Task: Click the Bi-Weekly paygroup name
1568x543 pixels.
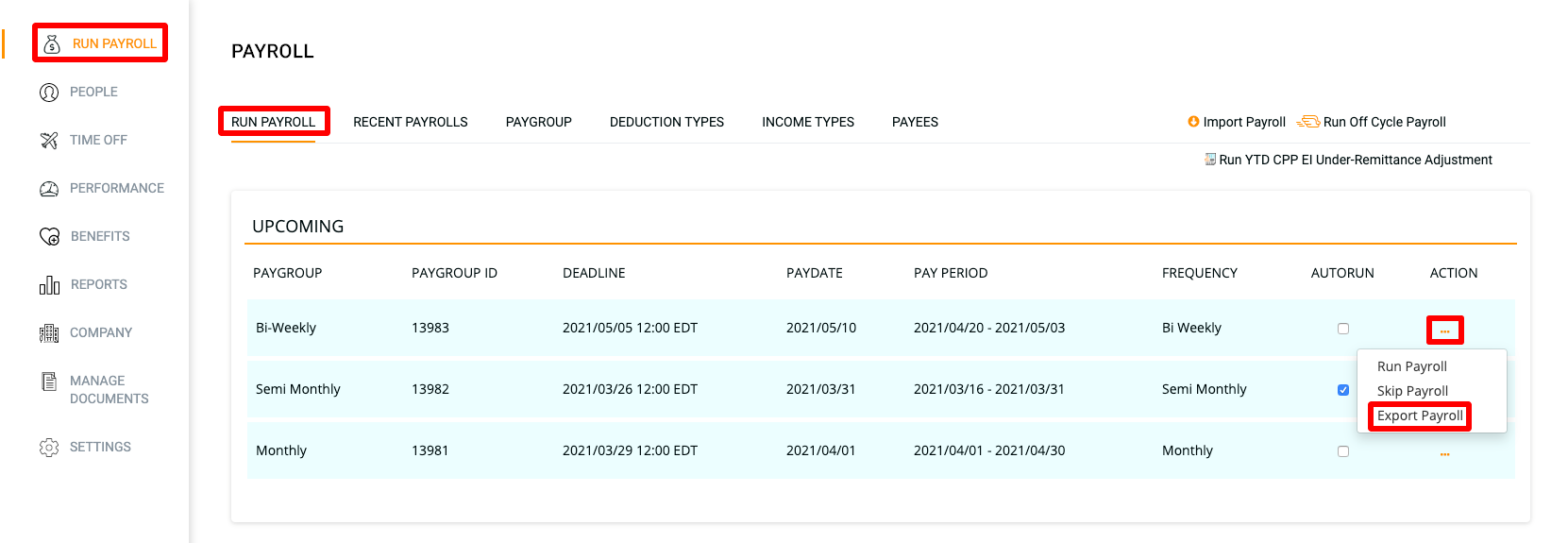Action: (286, 328)
